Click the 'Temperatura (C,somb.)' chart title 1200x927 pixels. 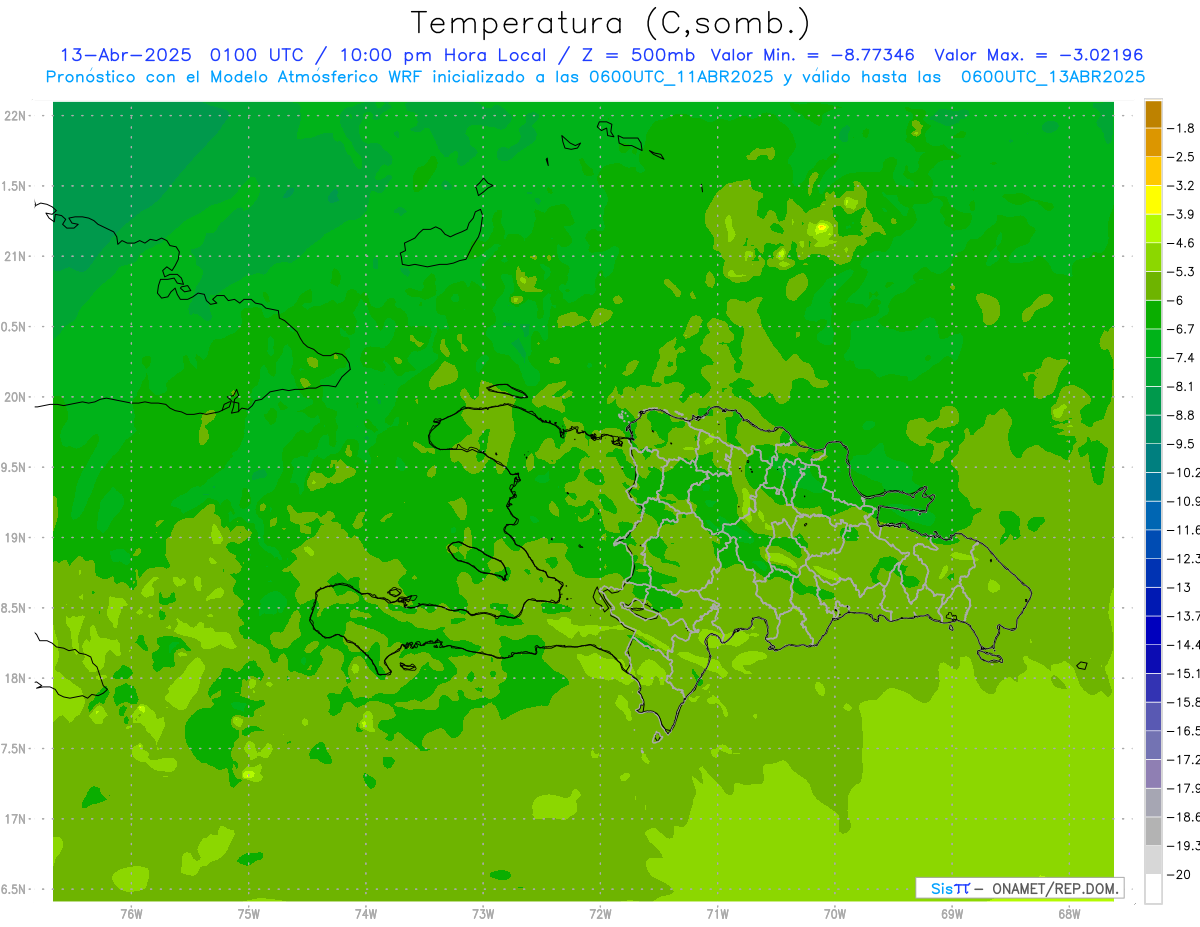click(610, 23)
